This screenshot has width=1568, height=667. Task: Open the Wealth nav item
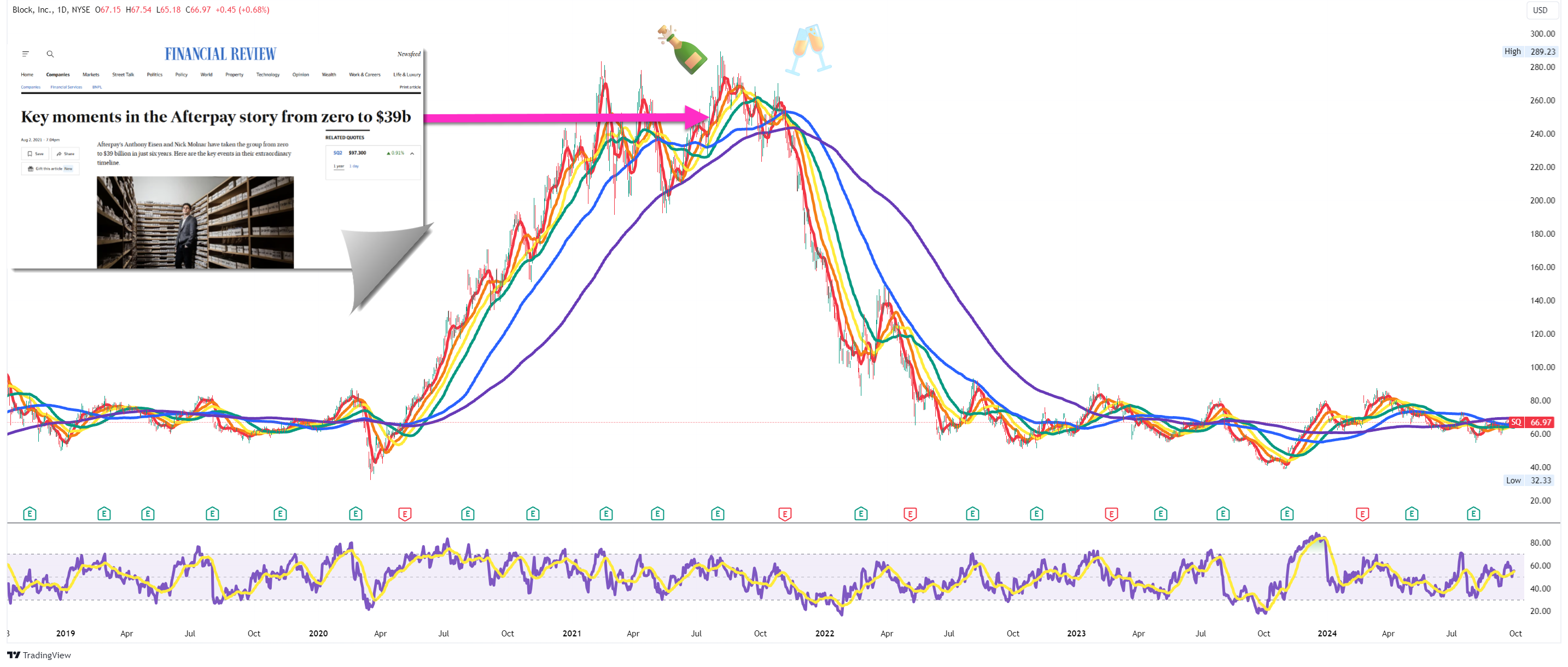pos(329,75)
